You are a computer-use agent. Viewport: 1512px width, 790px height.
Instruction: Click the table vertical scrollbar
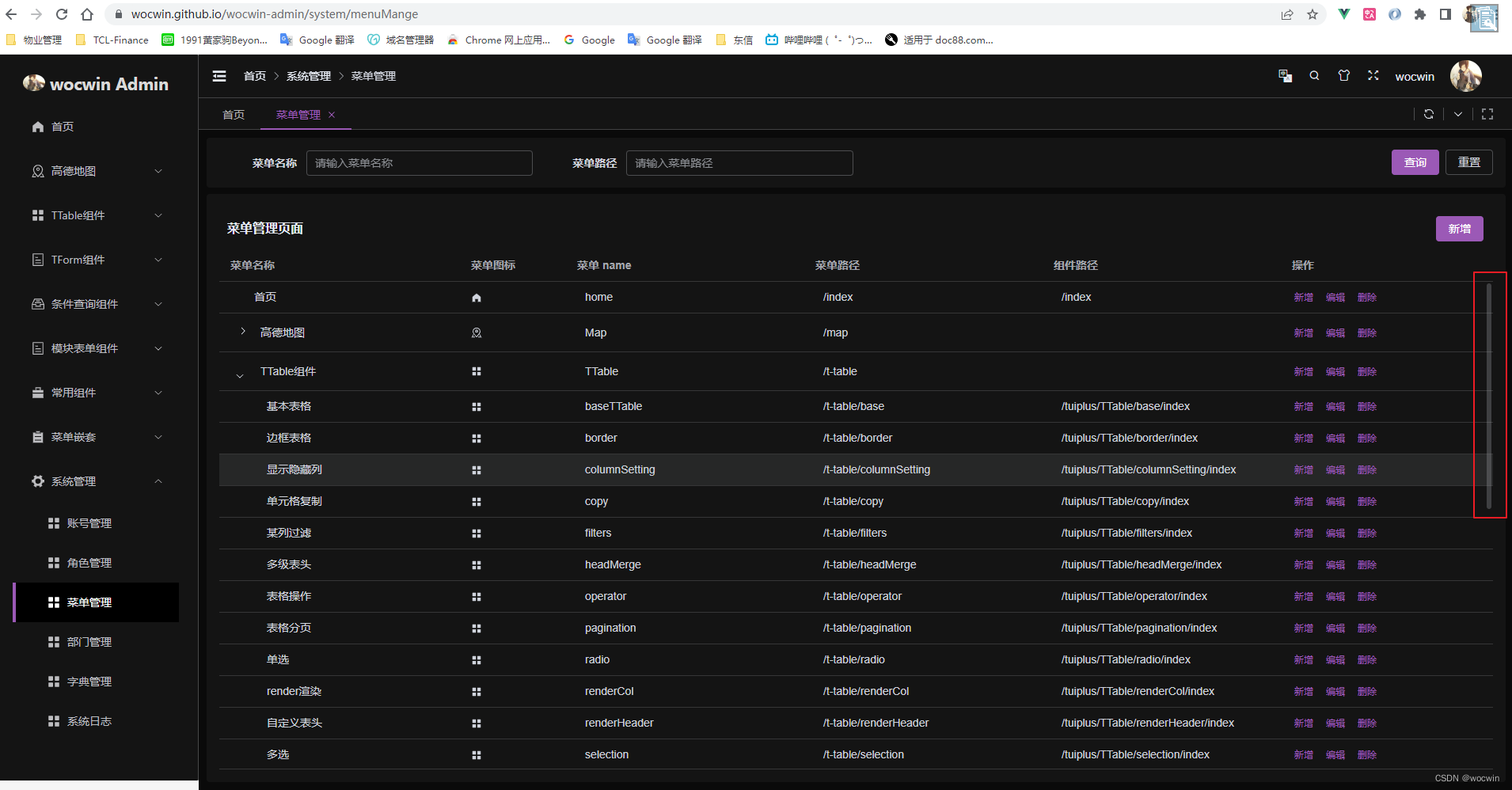(x=1489, y=394)
